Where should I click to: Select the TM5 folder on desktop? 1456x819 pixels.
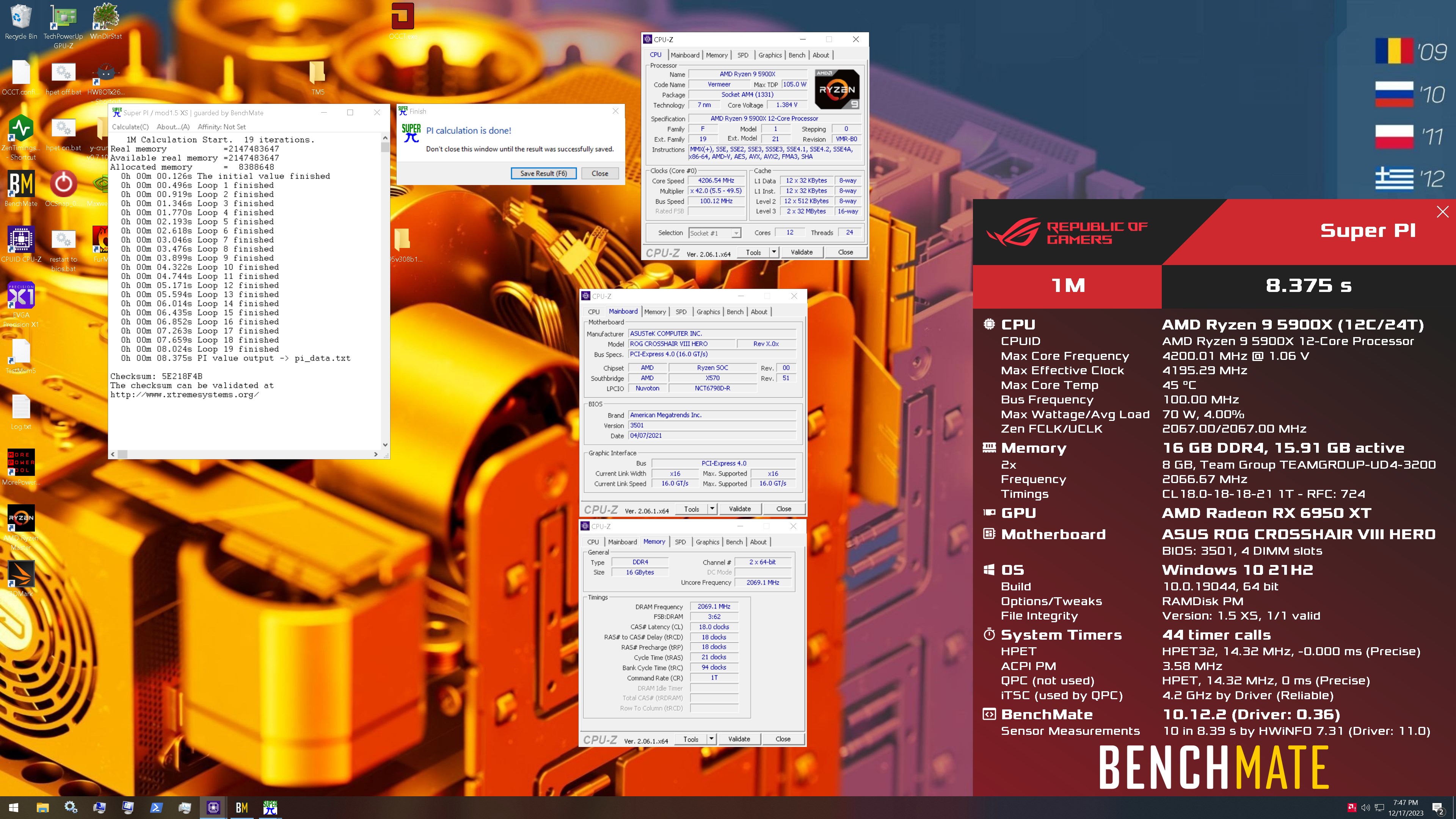click(x=318, y=78)
